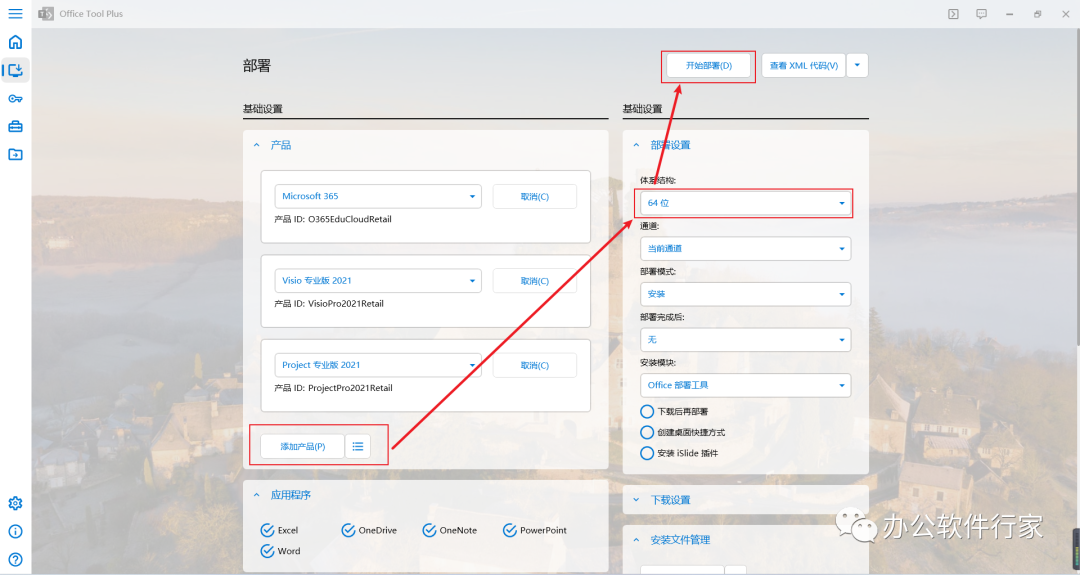Open the 安装模块 Office 部署工具 dropdown
1080x575 pixels.
(x=745, y=385)
